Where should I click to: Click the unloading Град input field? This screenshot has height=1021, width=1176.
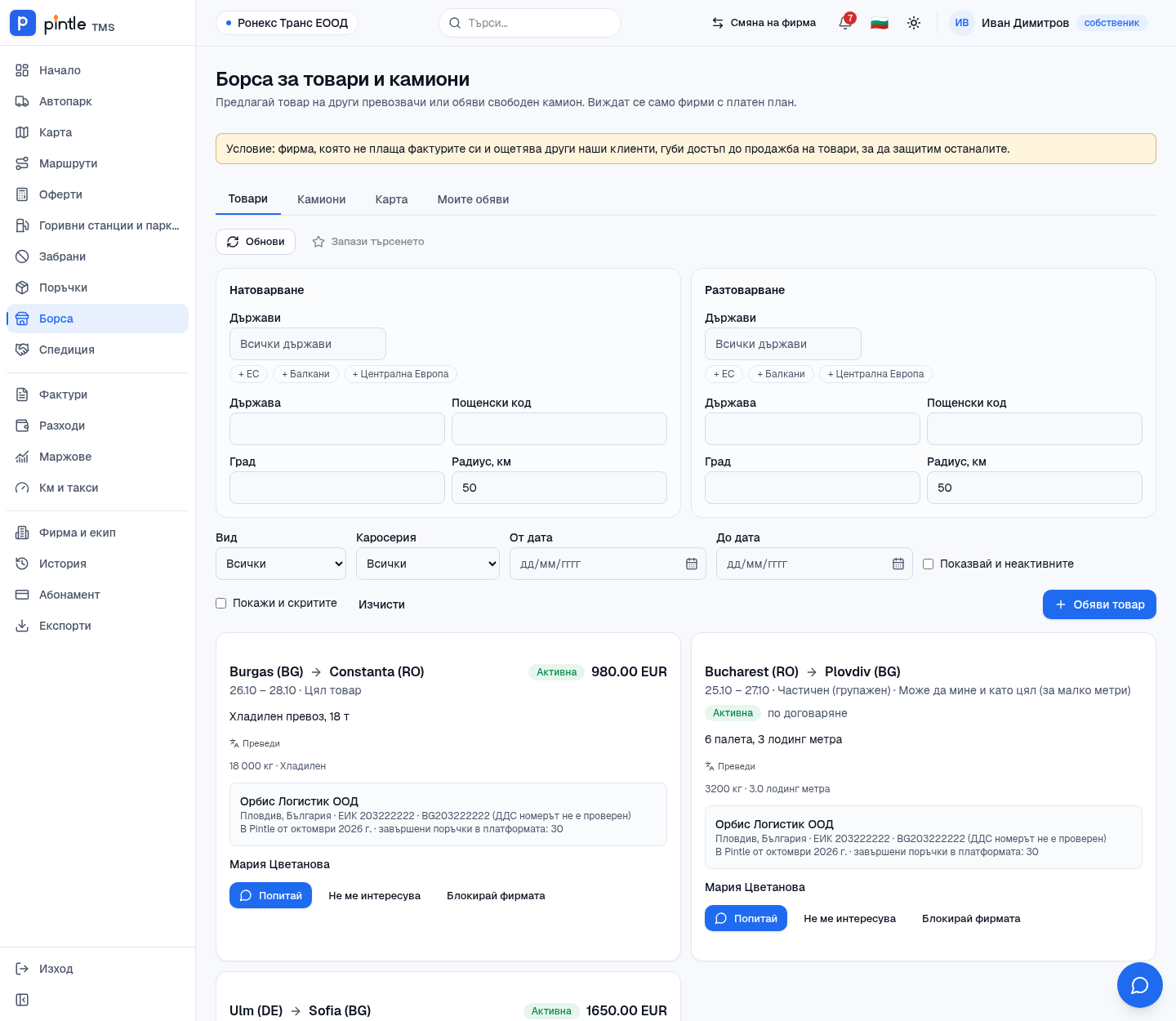coord(813,488)
